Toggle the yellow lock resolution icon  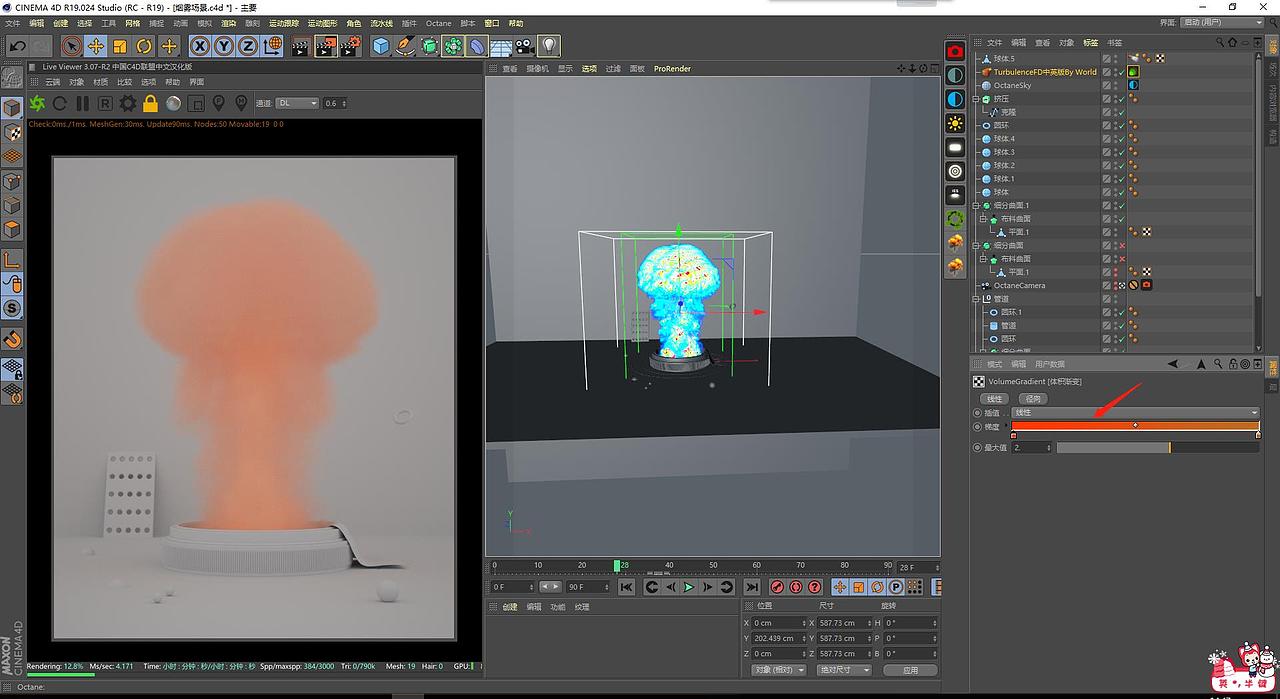coord(150,103)
